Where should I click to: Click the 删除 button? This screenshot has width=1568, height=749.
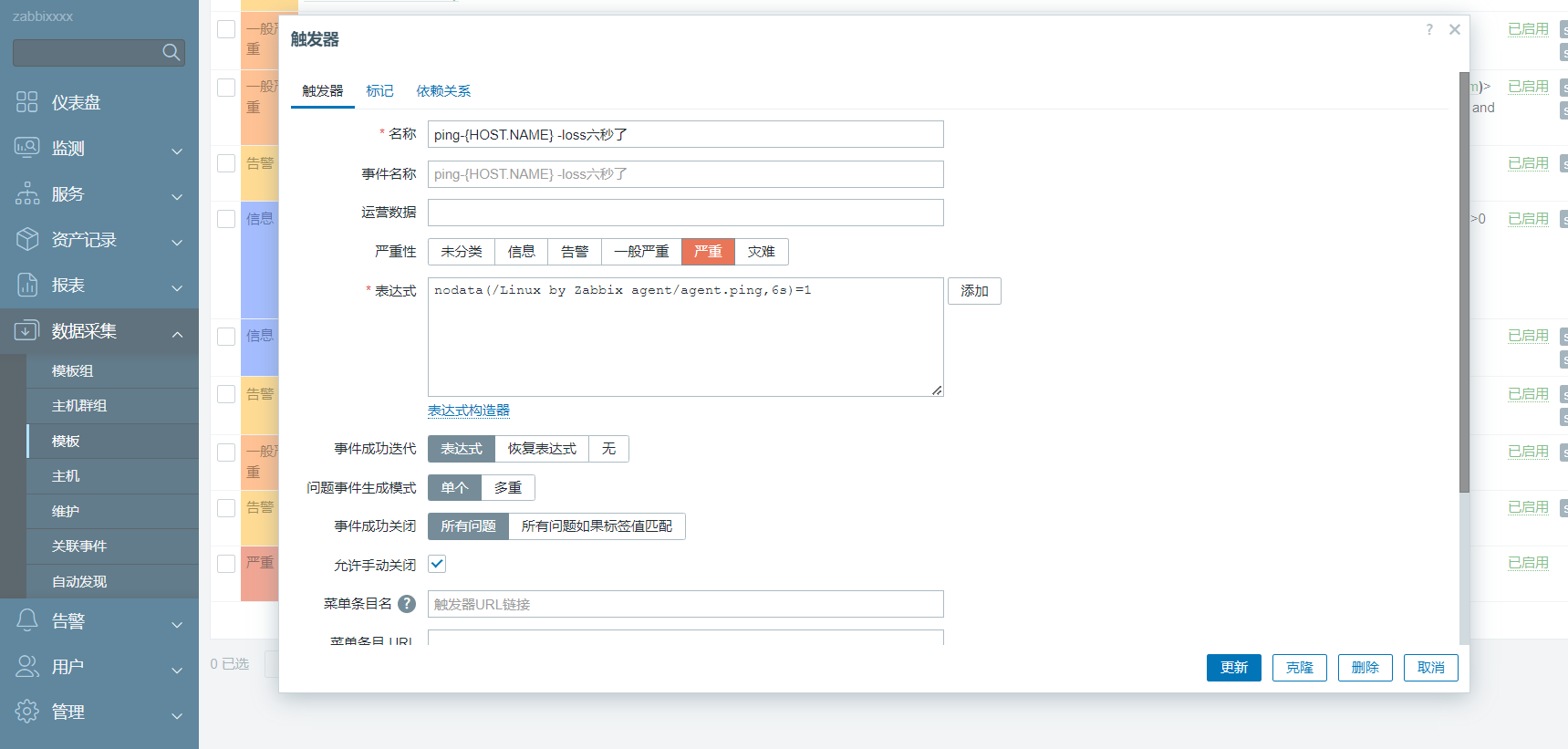point(1366,668)
